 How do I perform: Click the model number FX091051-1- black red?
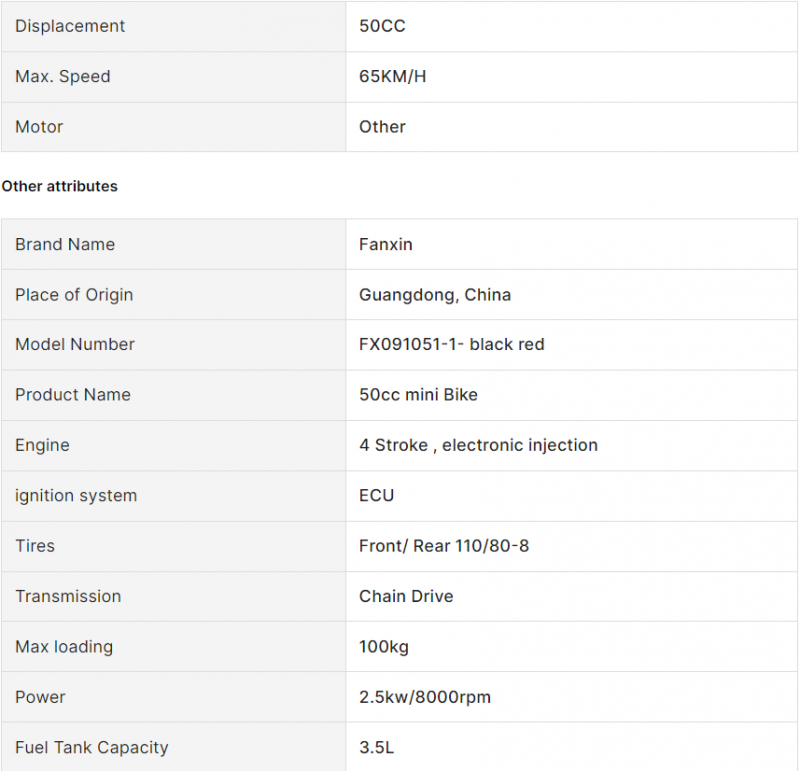click(x=452, y=344)
